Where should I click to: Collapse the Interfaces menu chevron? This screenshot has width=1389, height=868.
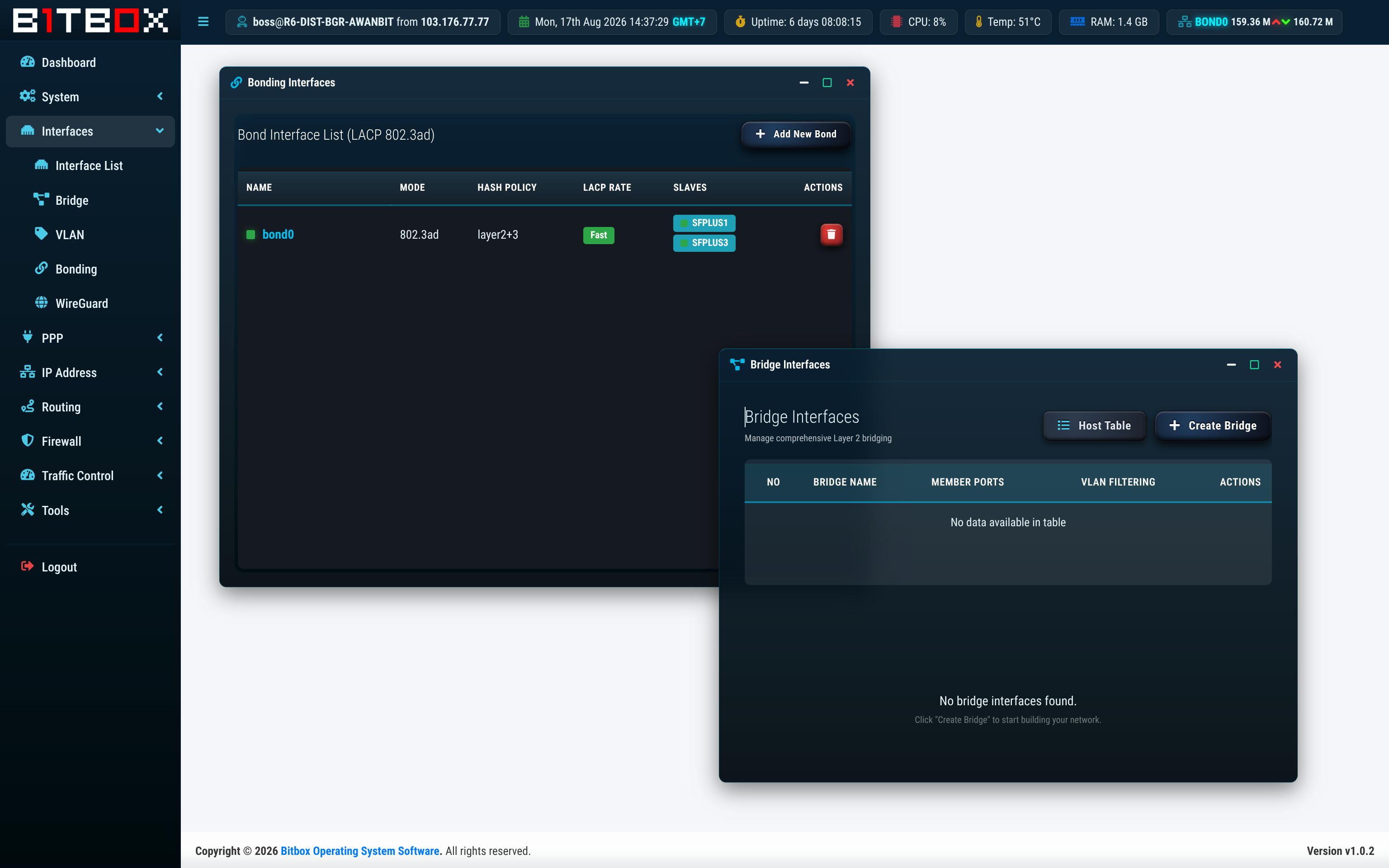coord(160,131)
